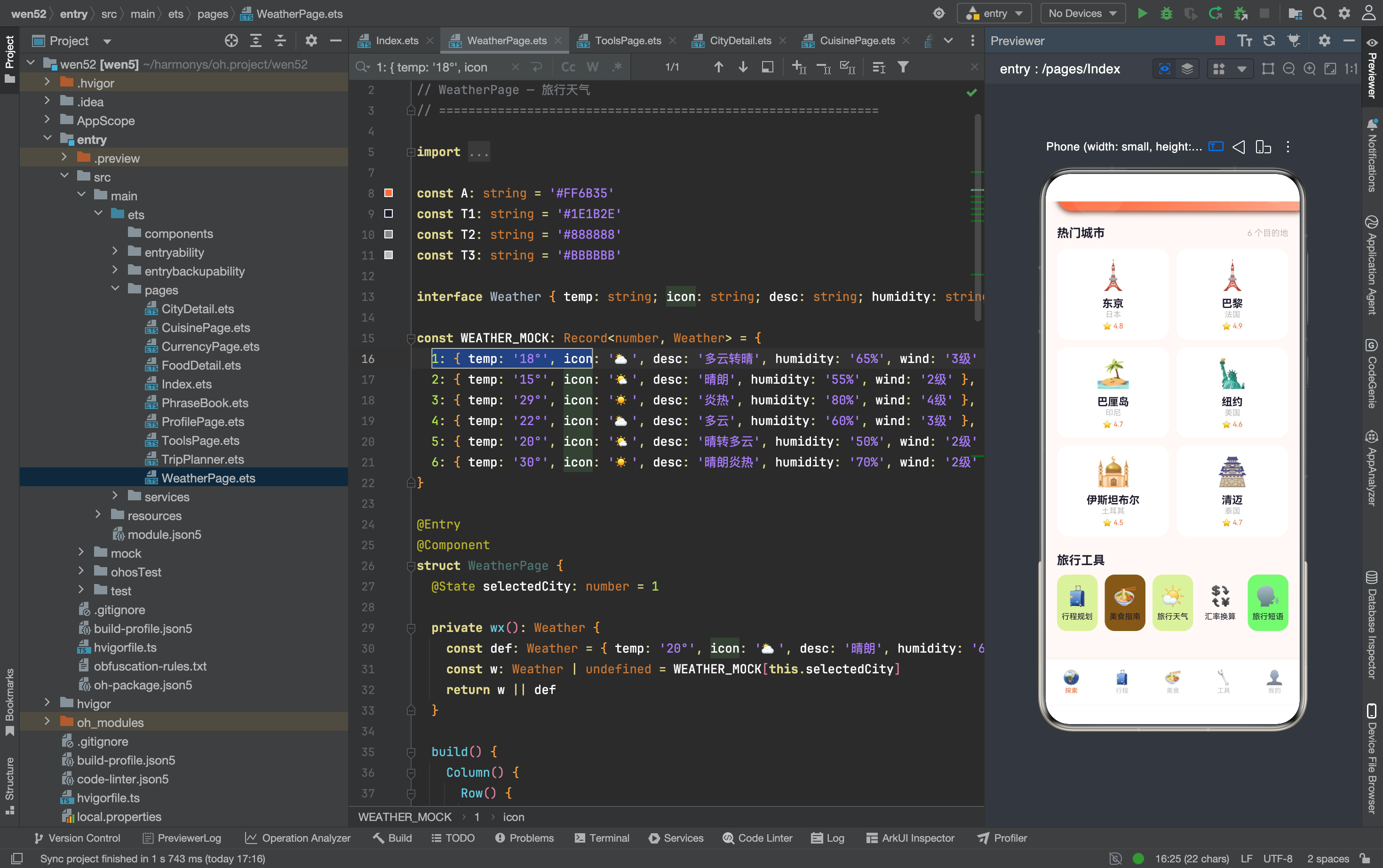Select the locate-opened-file target icon
Screen dimensions: 1383x868
(231, 41)
